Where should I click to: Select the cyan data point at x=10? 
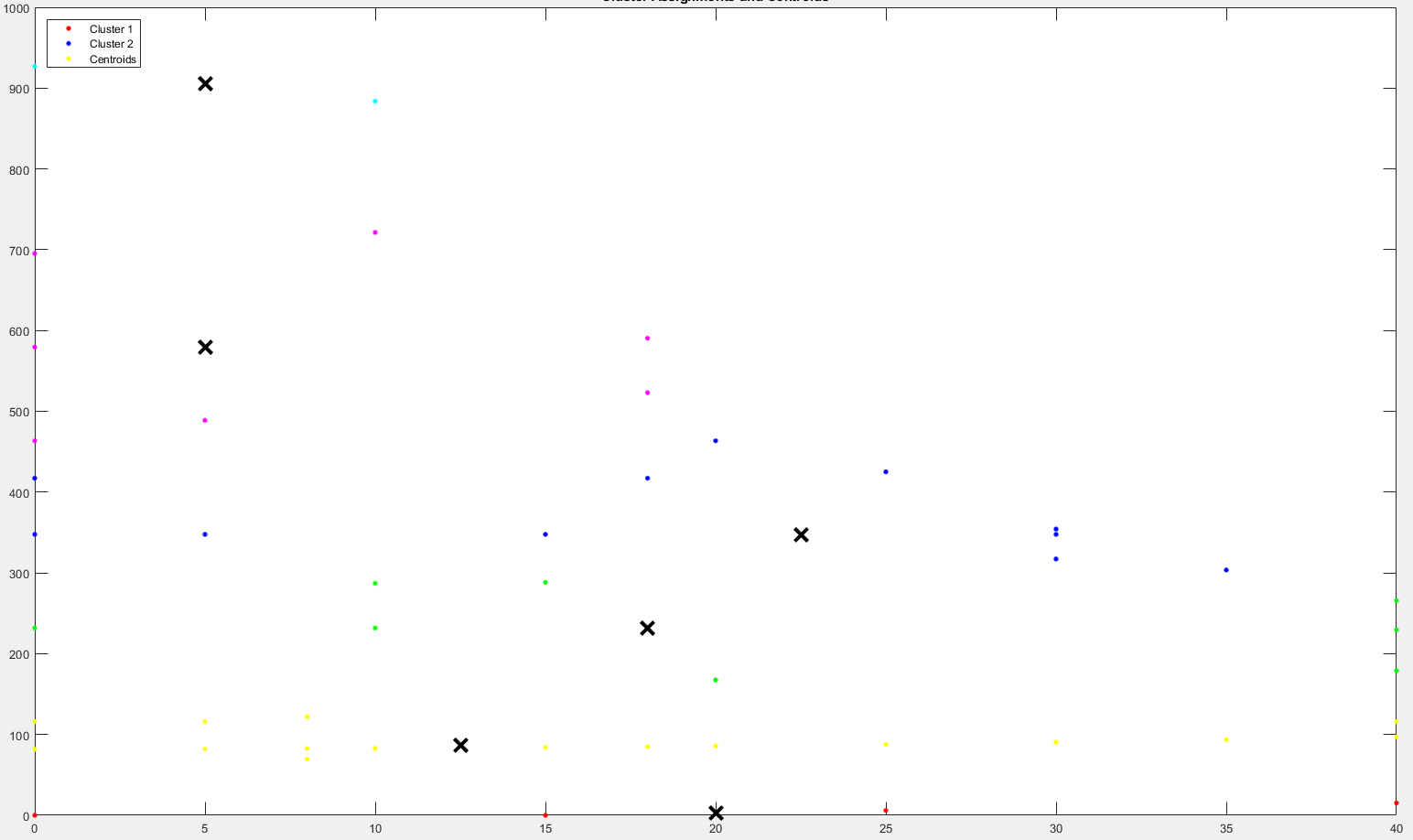point(375,101)
